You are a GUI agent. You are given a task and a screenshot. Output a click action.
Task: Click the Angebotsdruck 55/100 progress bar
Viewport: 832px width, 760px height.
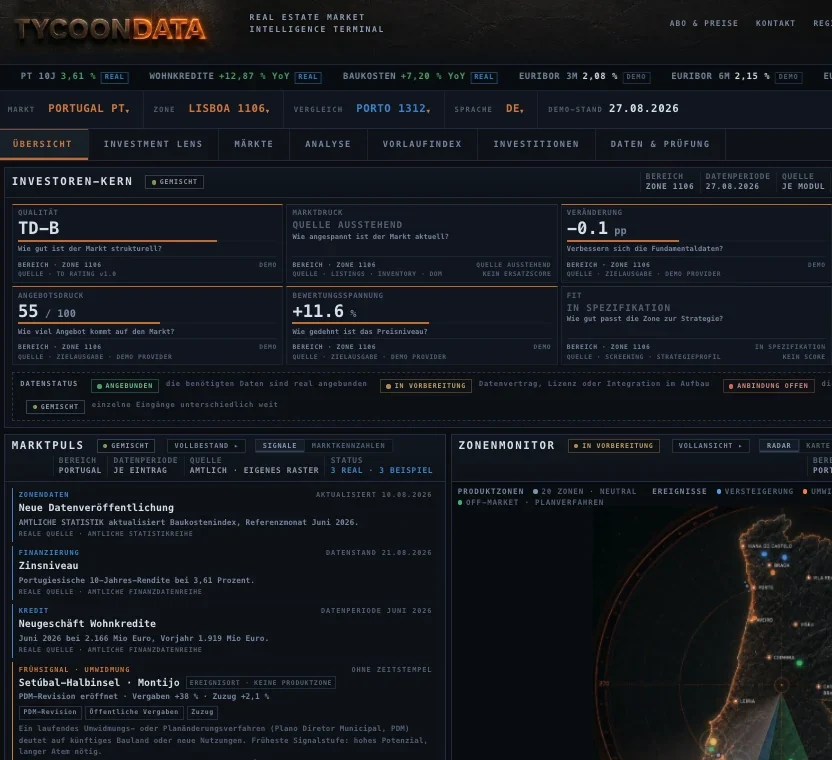point(89,323)
